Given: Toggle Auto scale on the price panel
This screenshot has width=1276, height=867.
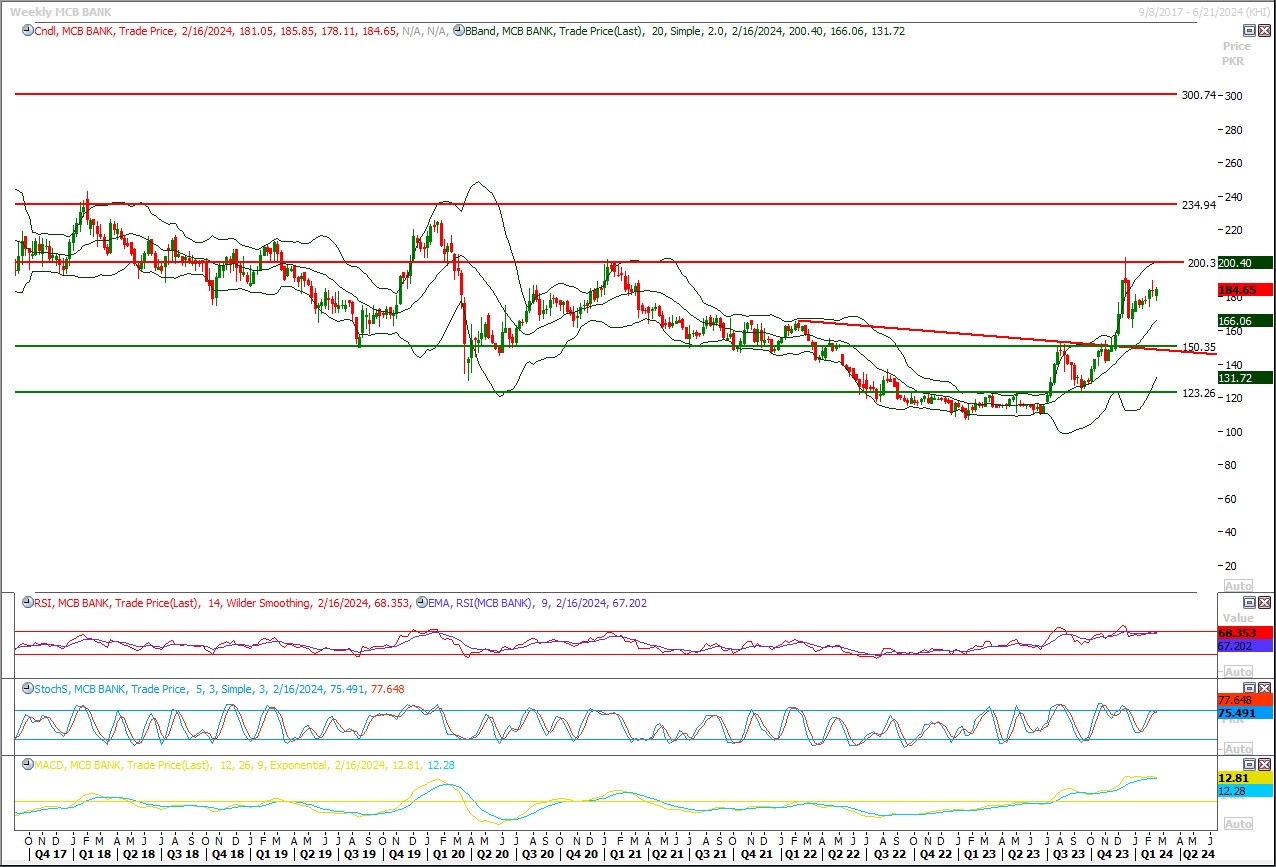Looking at the screenshot, I should tap(1238, 586).
